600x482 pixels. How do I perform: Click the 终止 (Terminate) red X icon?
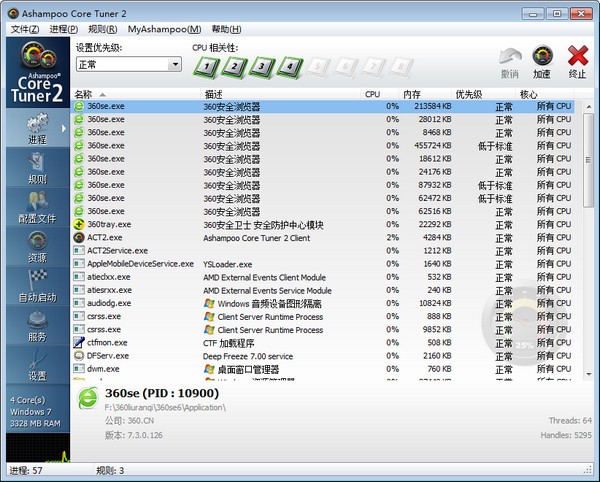[x=578, y=56]
